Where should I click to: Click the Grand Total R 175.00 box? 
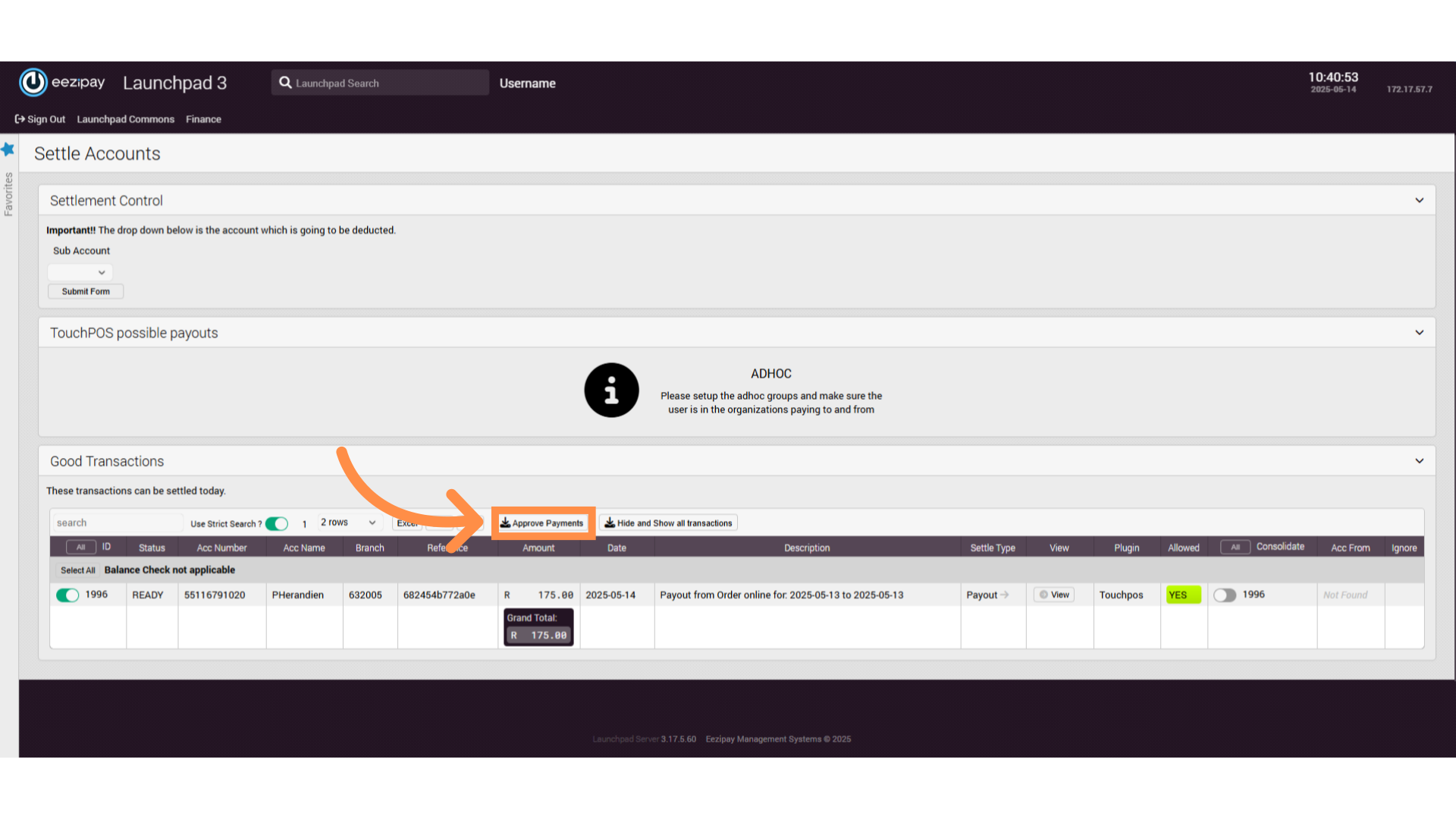(538, 627)
